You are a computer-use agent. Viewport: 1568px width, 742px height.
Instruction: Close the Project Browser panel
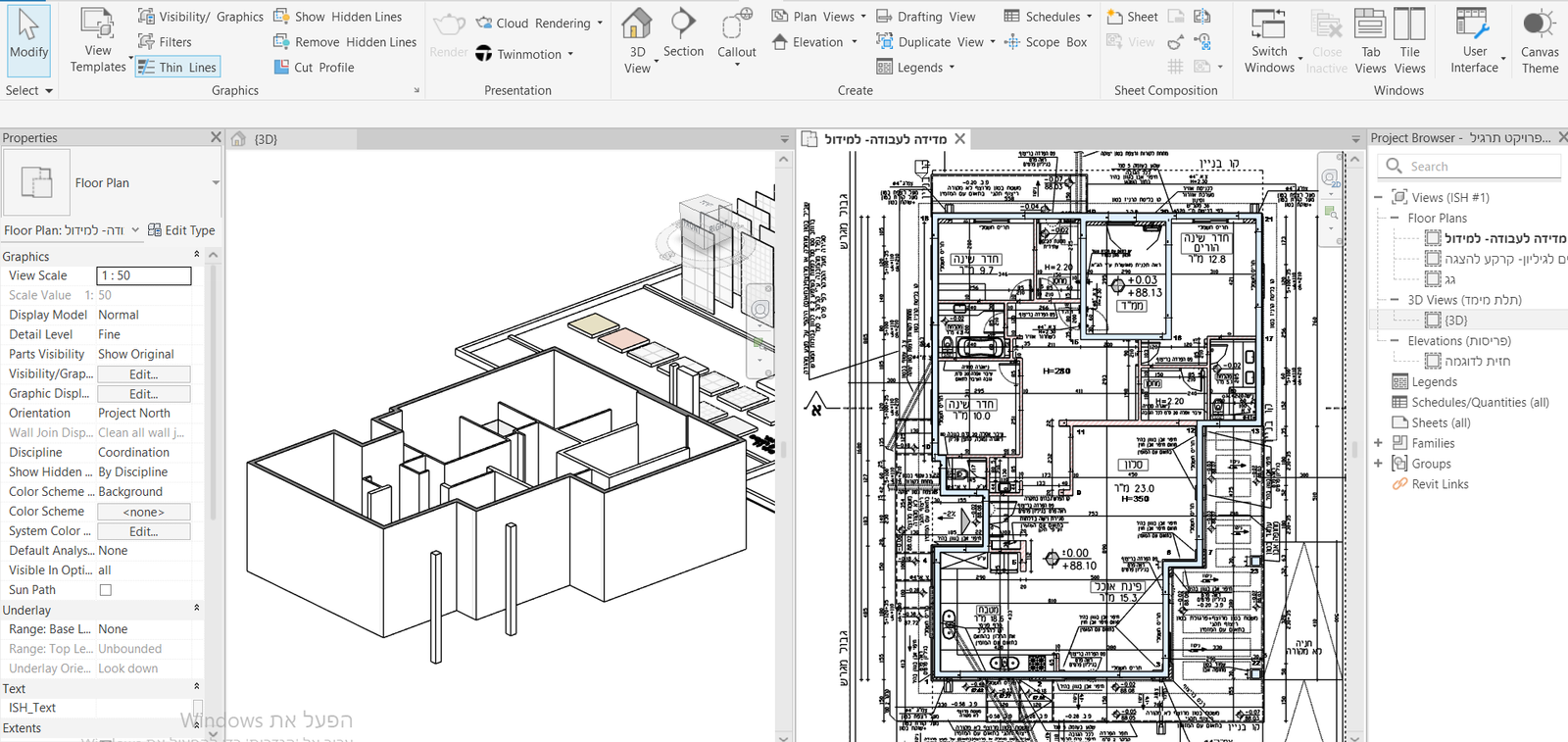[1563, 137]
